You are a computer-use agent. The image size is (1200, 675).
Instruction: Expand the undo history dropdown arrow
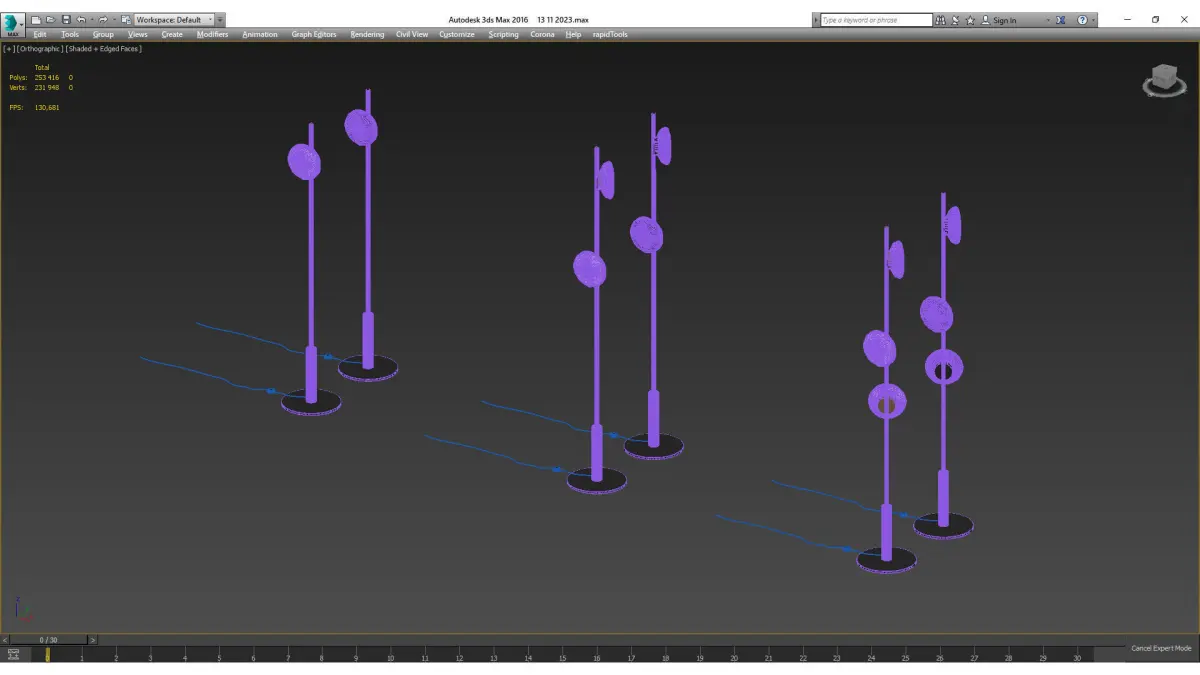92,19
